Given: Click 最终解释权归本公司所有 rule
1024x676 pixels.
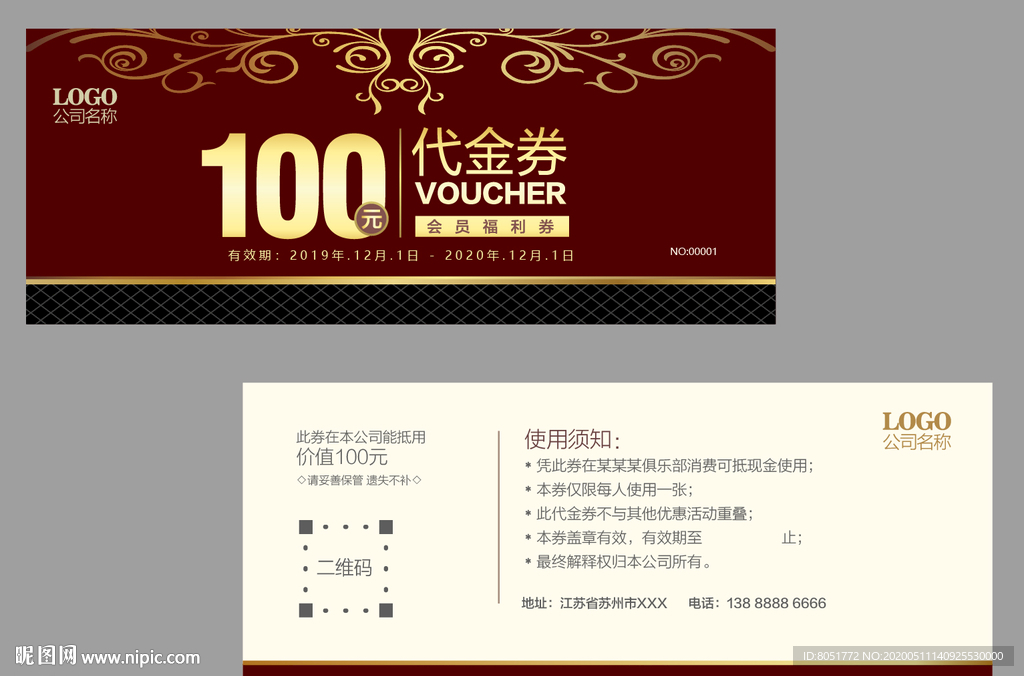Looking at the screenshot, I should 618,562.
